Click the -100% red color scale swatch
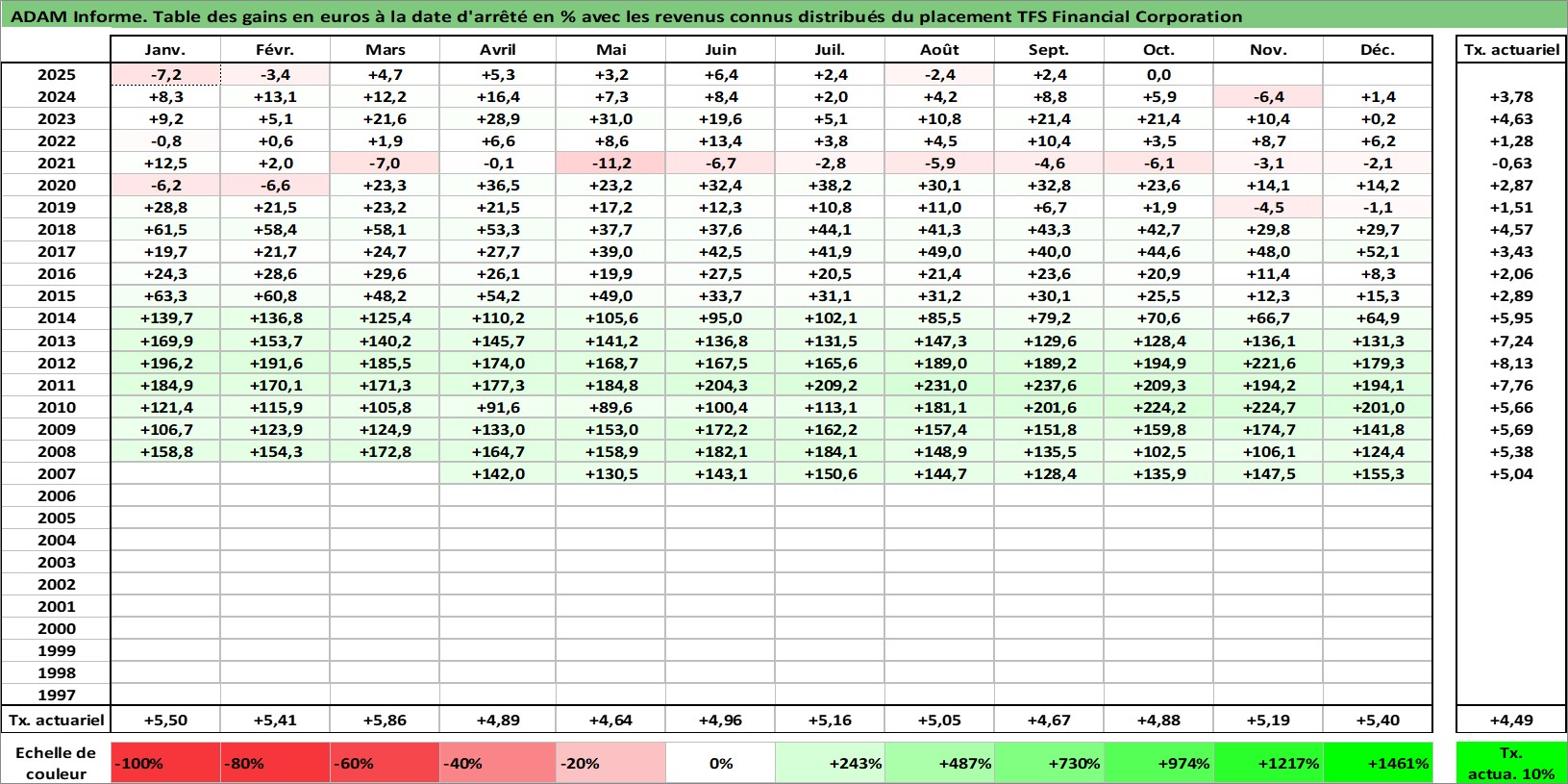Image resolution: width=1568 pixels, height=784 pixels. pos(165,762)
